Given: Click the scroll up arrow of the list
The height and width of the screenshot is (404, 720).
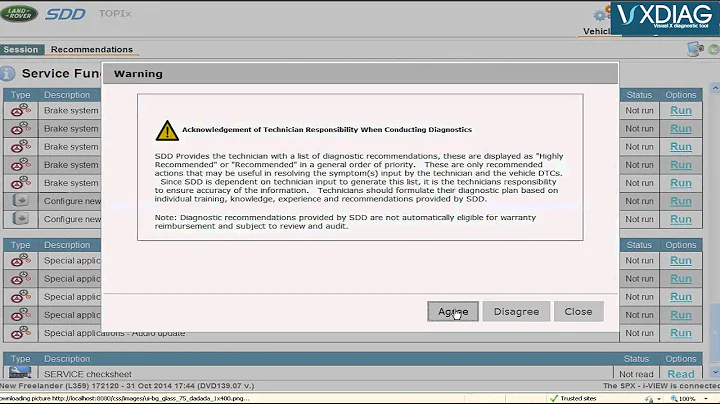Looking at the screenshot, I should pyautogui.click(x=715, y=87).
